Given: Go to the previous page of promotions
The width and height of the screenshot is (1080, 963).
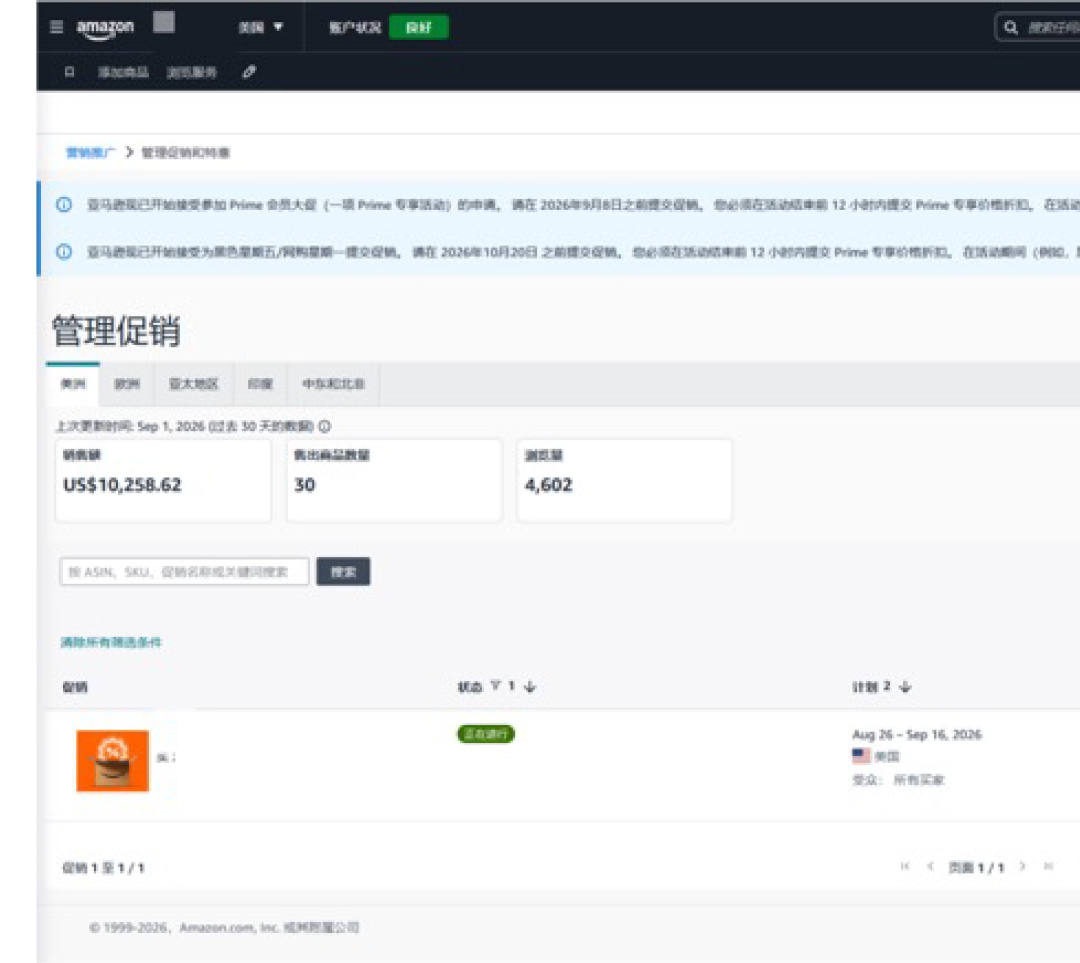Looking at the screenshot, I should tap(931, 867).
